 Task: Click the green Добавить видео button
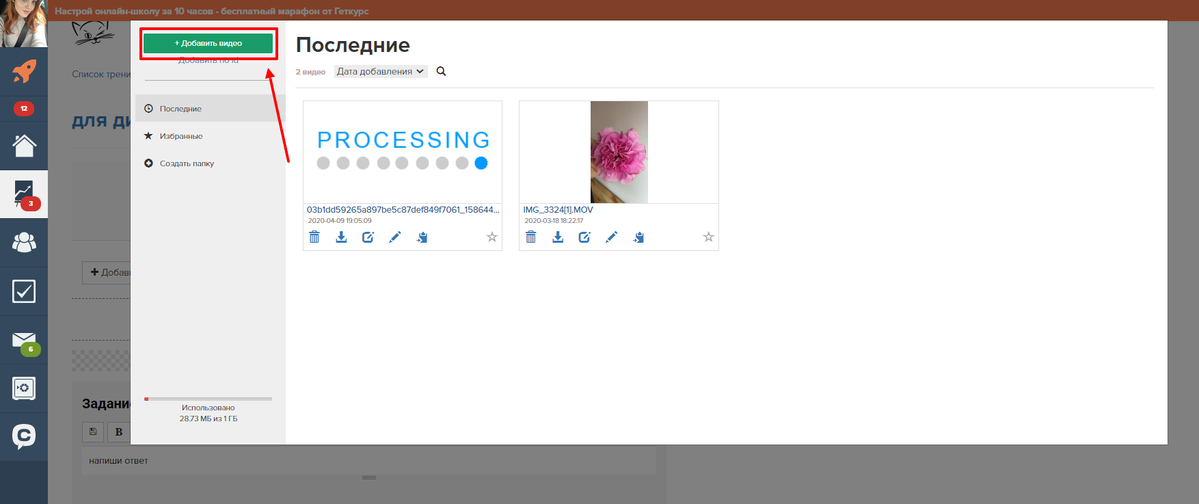pos(208,43)
